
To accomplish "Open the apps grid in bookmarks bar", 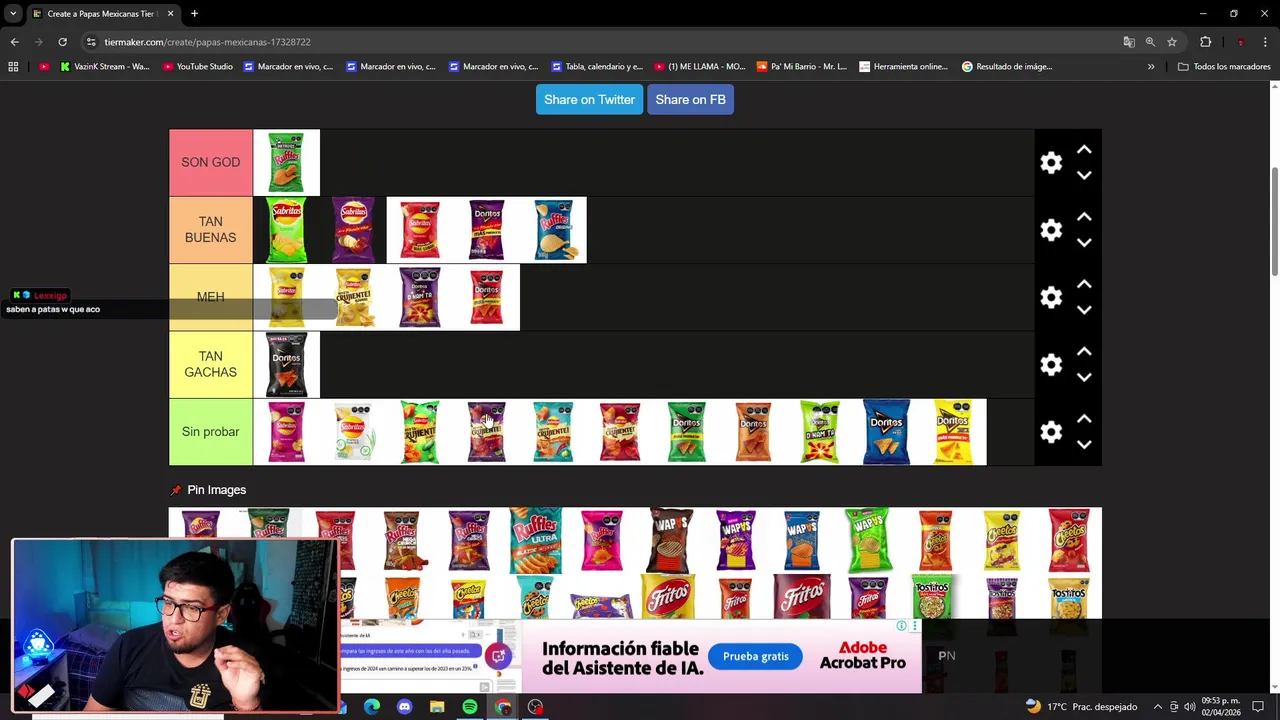I will (13, 67).
